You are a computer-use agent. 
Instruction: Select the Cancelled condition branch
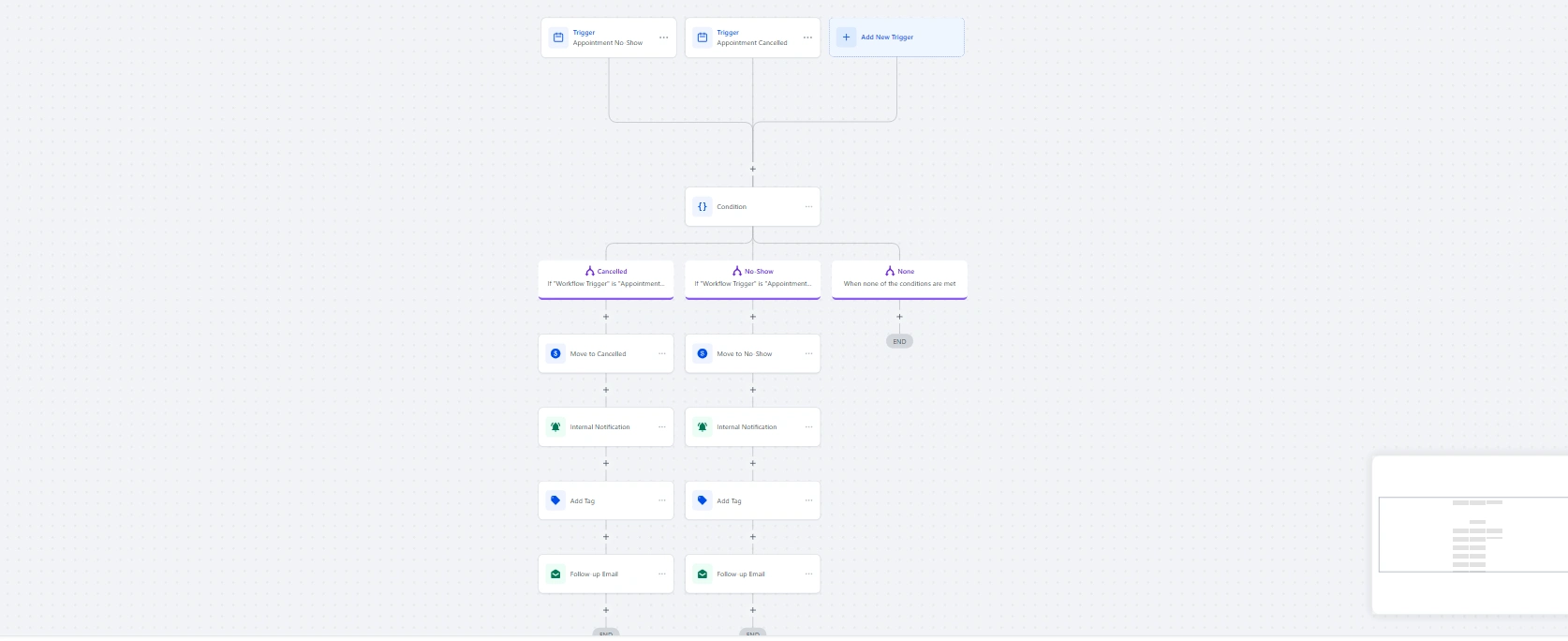coord(606,279)
